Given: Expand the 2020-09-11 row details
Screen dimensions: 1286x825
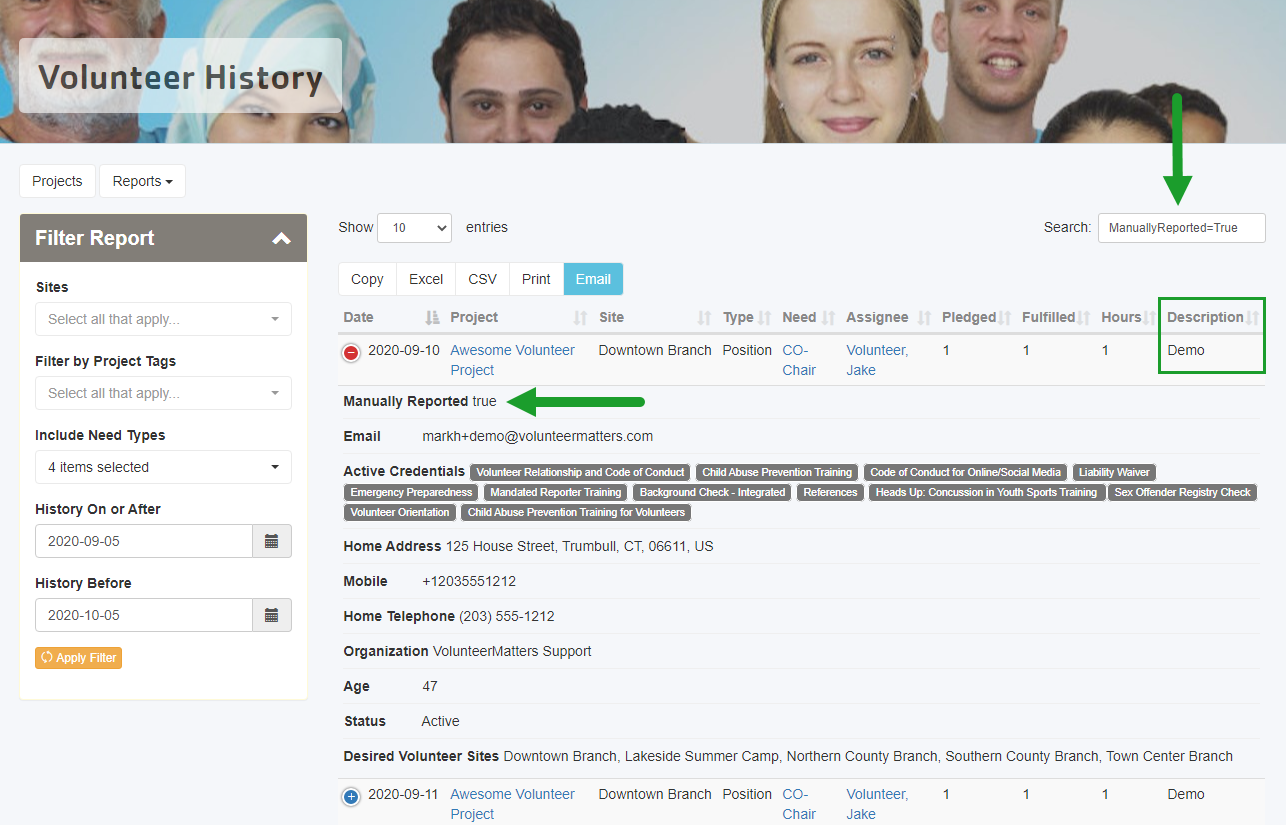Looking at the screenshot, I should (x=351, y=796).
